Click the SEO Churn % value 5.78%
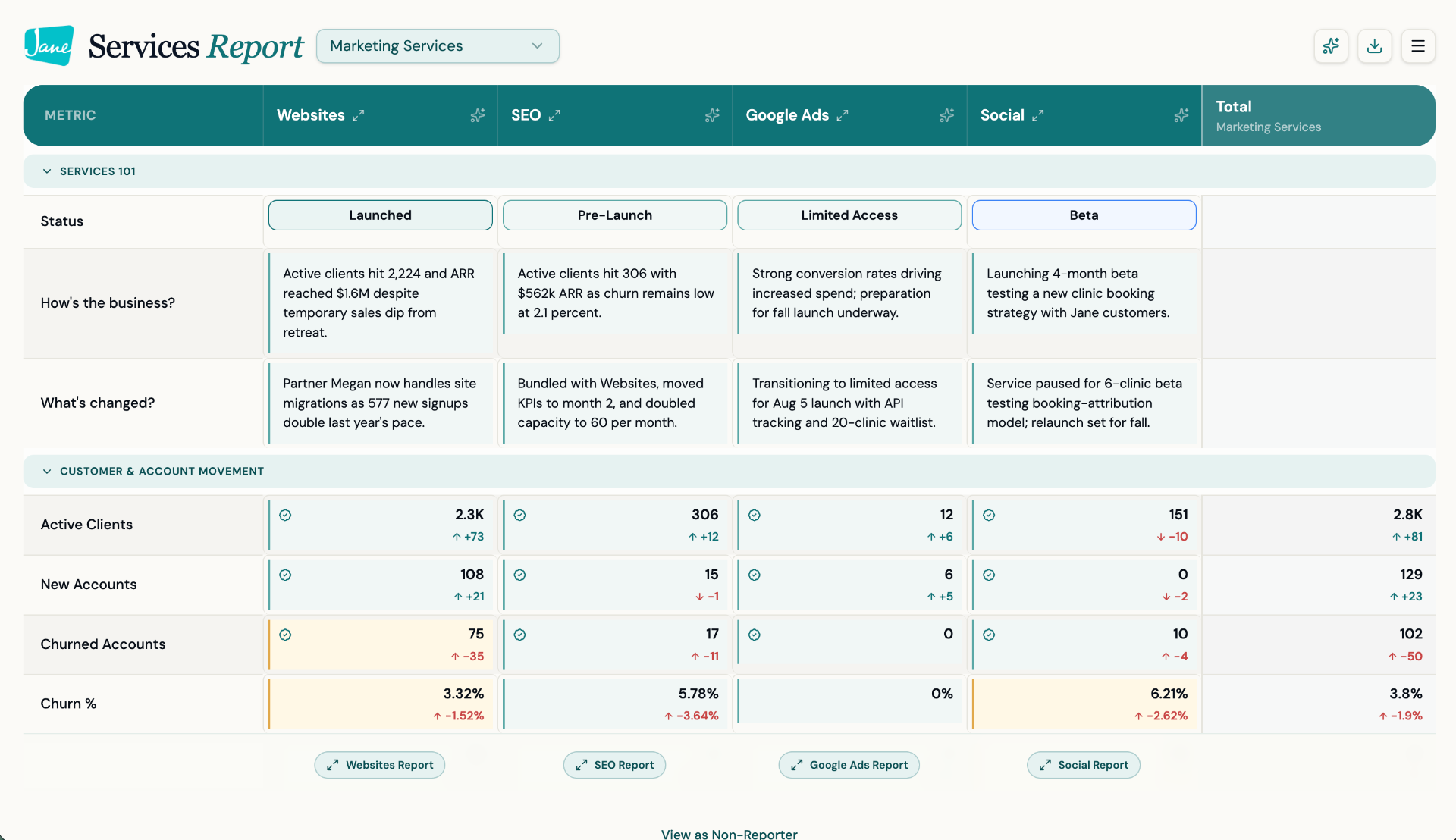 pyautogui.click(x=698, y=694)
